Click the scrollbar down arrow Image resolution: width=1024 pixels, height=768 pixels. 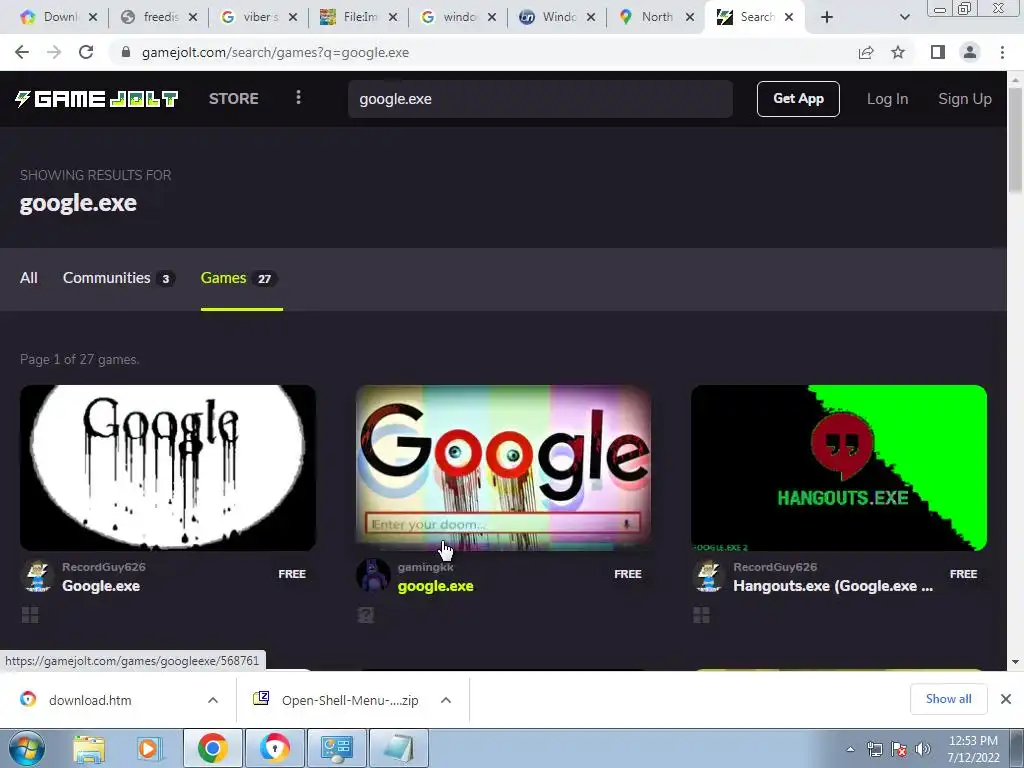coord(1015,662)
